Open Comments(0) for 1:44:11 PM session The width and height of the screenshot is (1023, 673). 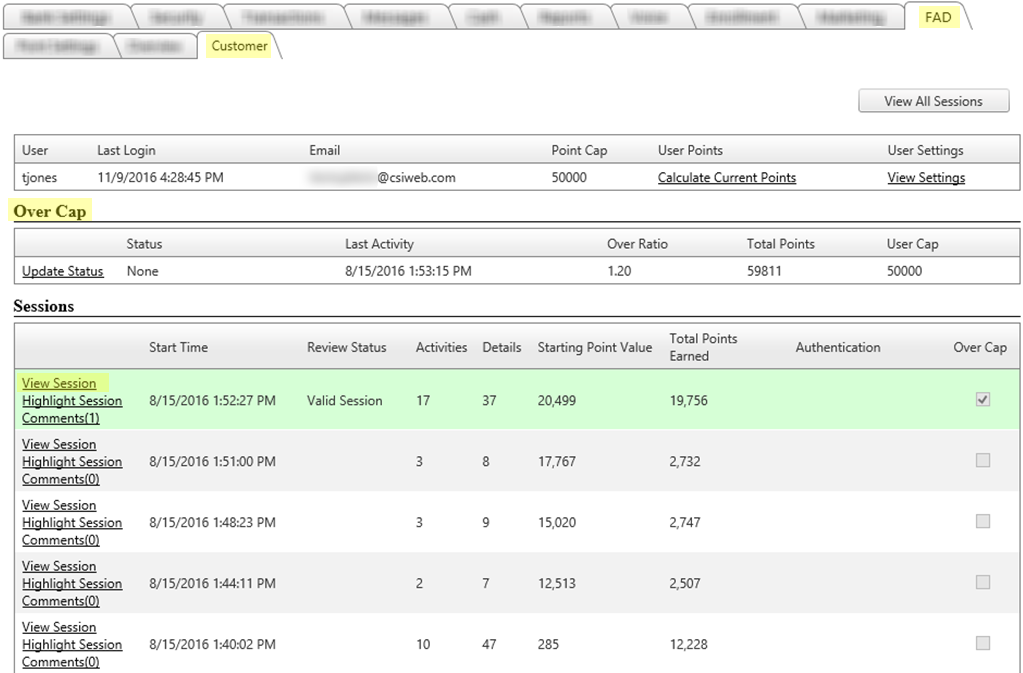(61, 601)
